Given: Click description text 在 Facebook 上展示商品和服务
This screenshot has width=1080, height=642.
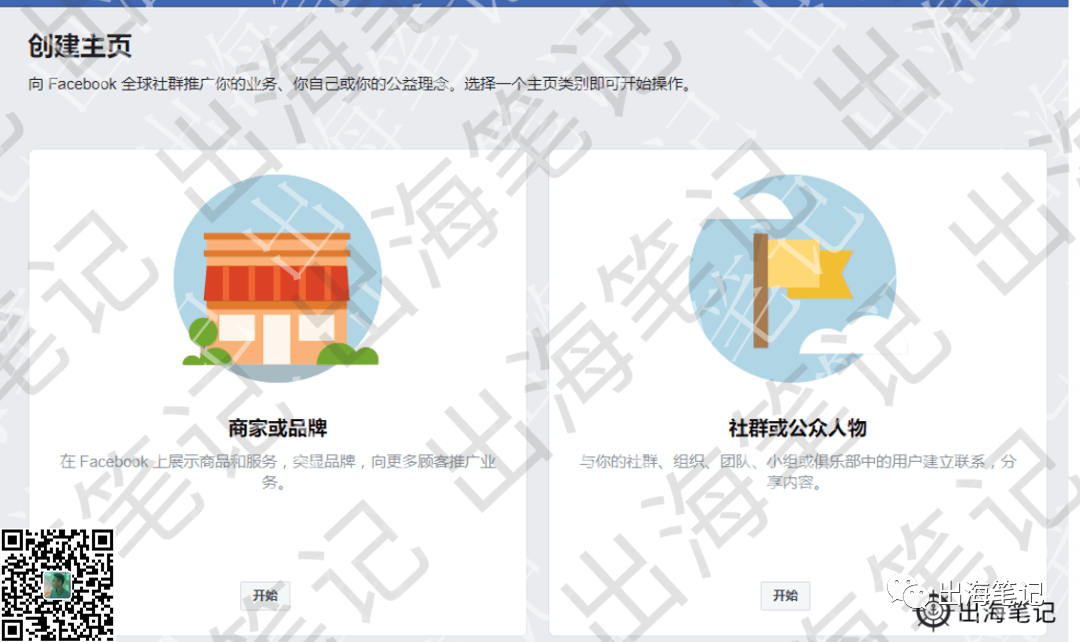Looking at the screenshot, I should point(278,471).
